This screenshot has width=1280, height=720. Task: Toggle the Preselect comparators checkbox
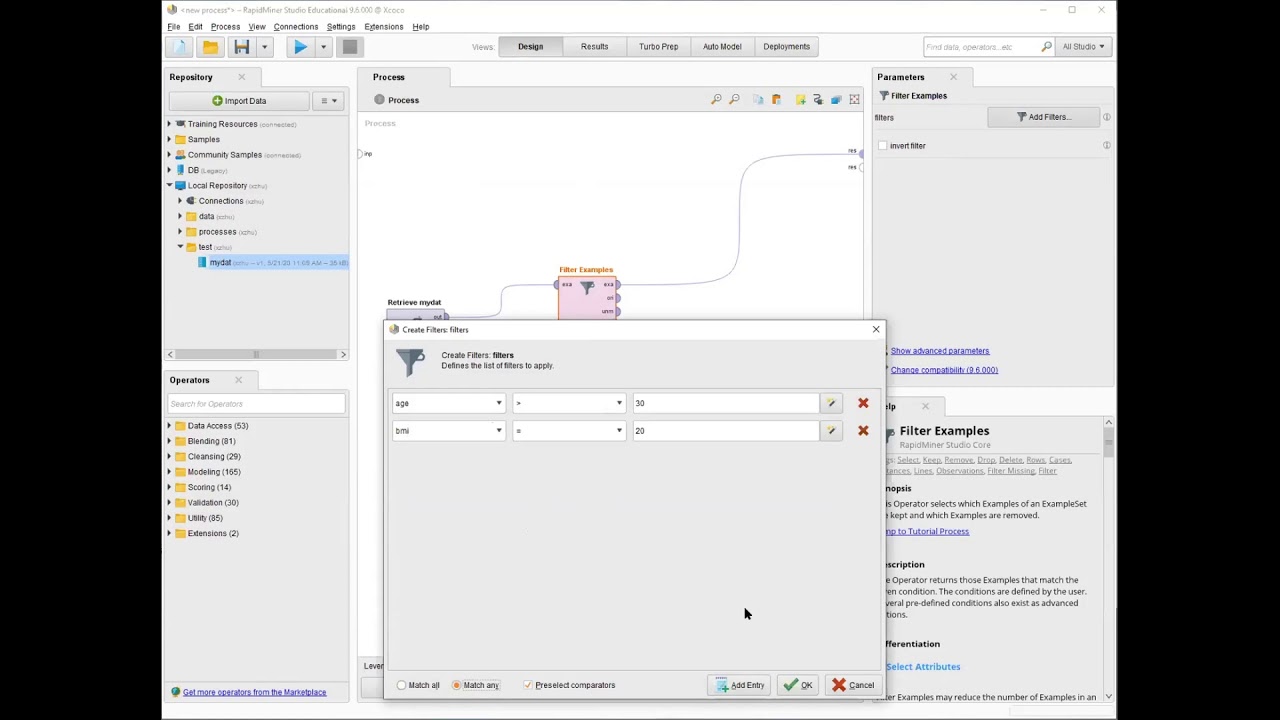point(528,686)
